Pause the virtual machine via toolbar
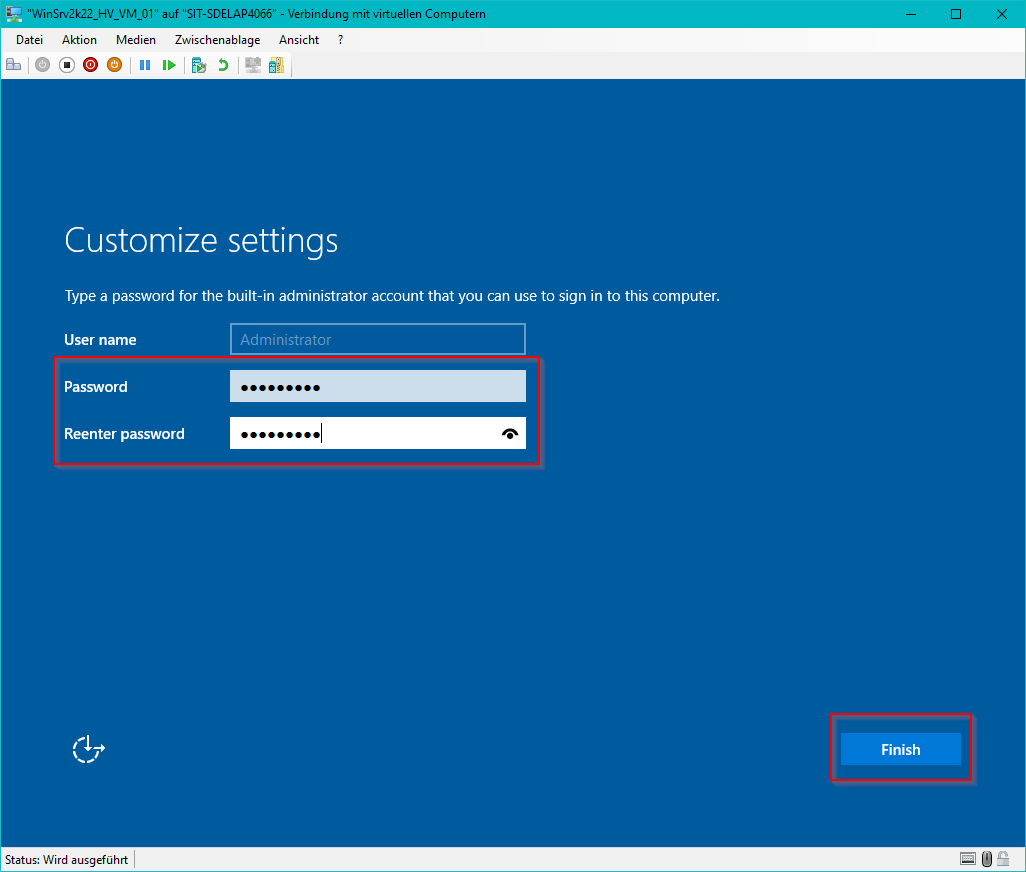This screenshot has width=1026, height=872. (x=145, y=65)
